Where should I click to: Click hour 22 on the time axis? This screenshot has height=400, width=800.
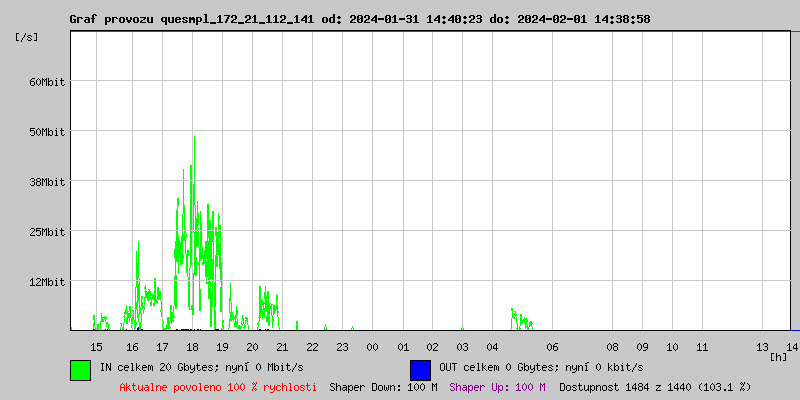312,346
